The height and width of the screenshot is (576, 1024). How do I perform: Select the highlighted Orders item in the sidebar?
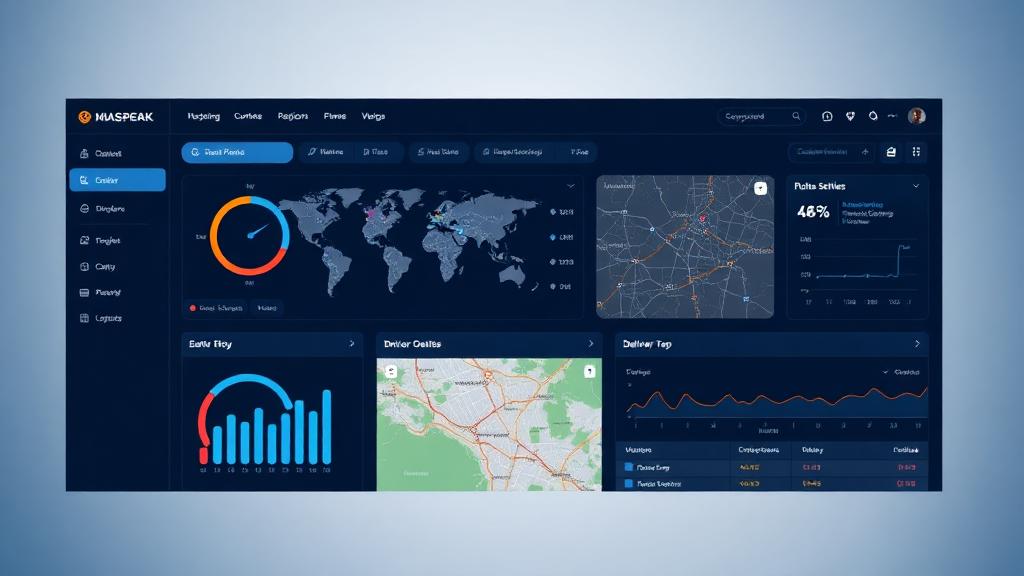117,180
